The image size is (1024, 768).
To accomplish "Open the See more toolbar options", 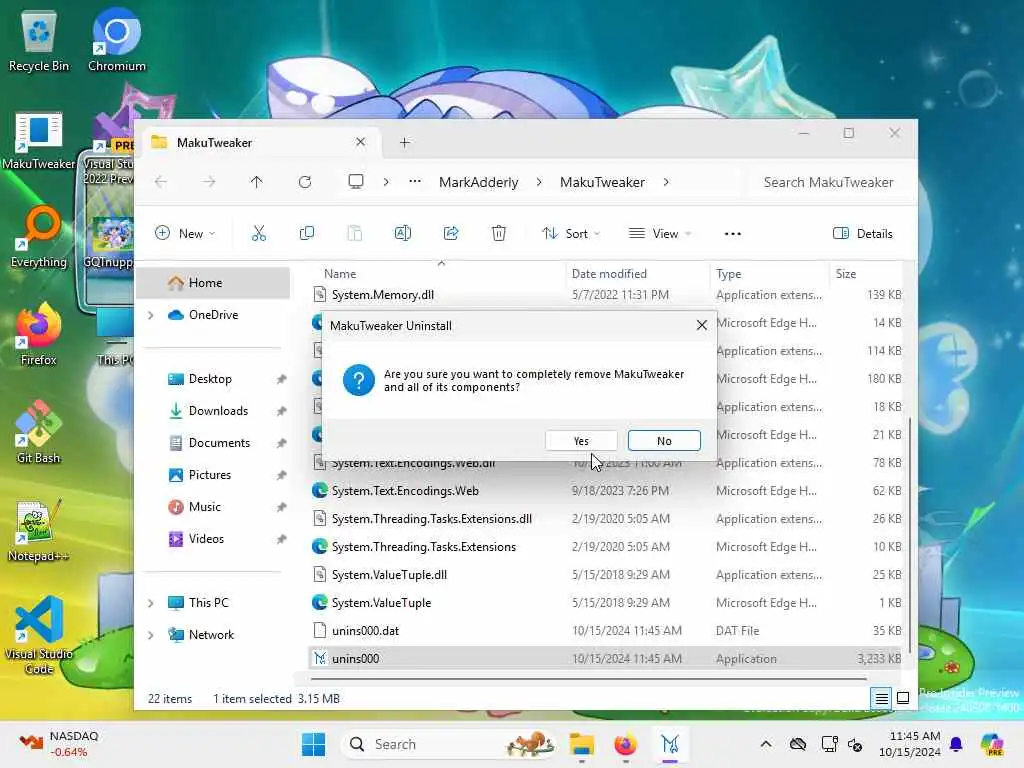I will pyautogui.click(x=733, y=233).
